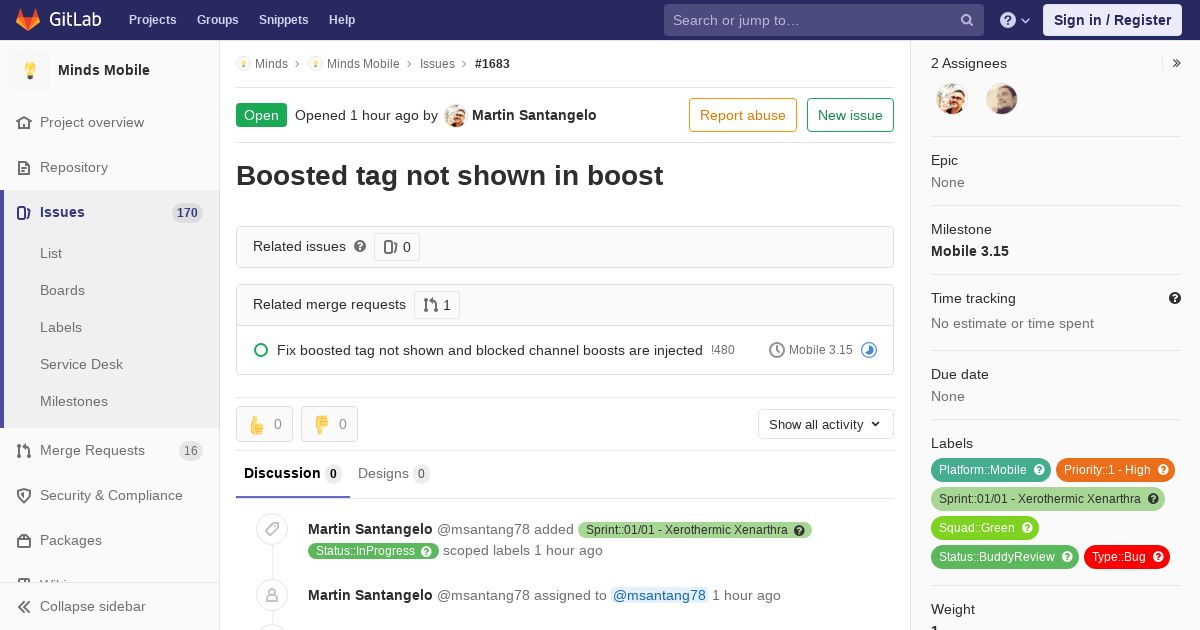1200x630 pixels.
Task: Click the Sign in / Register button
Action: tap(1112, 20)
